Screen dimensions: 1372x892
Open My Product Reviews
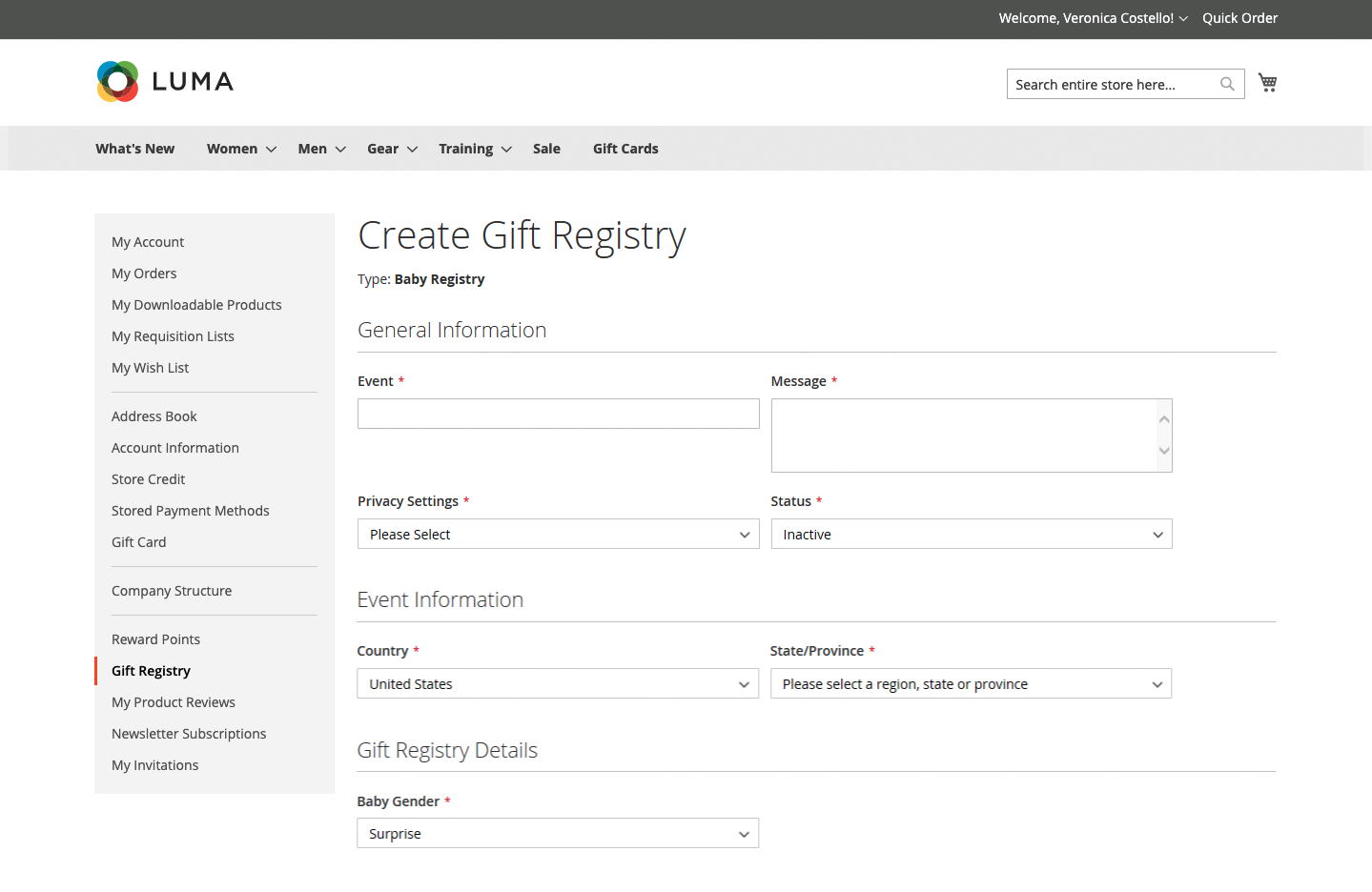point(174,702)
